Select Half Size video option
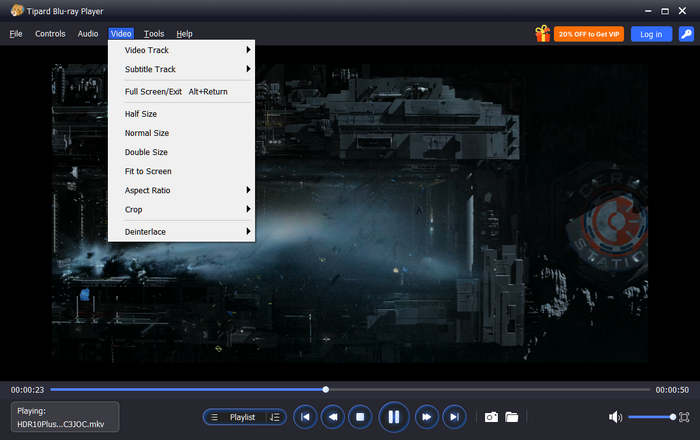The image size is (700, 440). point(182,114)
